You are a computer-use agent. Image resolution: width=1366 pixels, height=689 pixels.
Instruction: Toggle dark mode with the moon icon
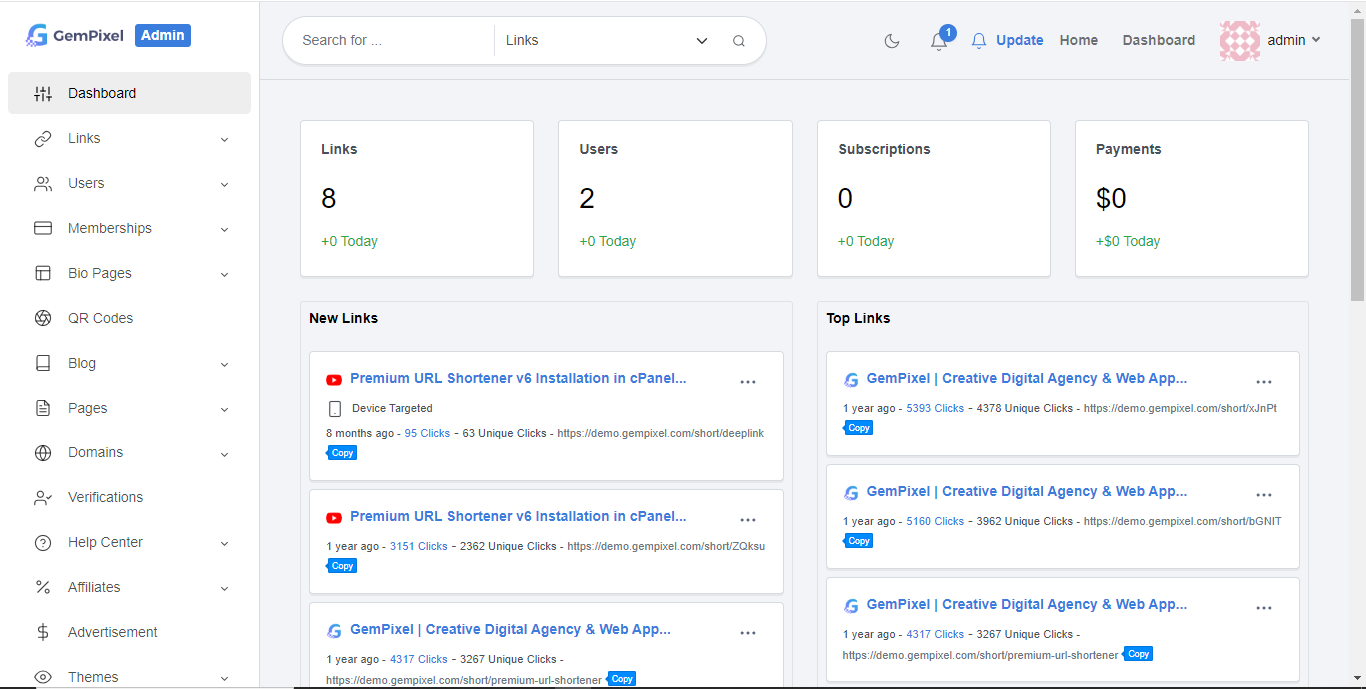(x=892, y=41)
